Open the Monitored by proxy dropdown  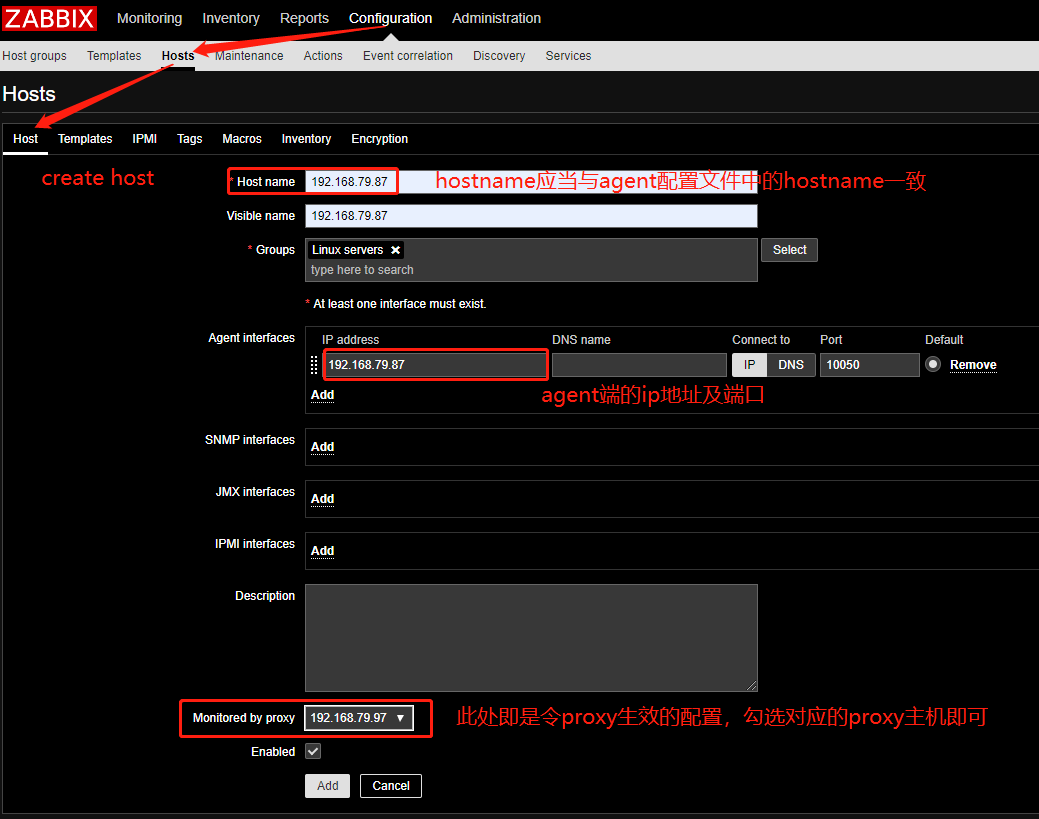tap(358, 717)
